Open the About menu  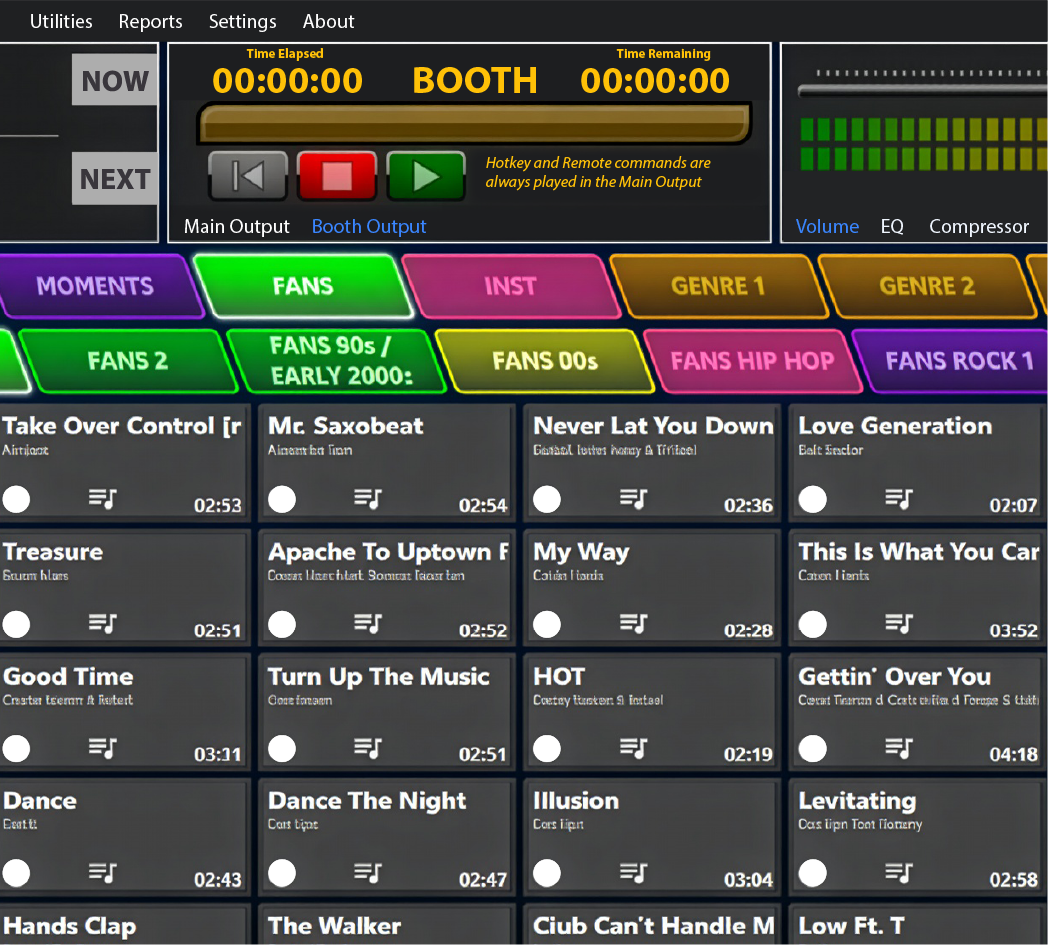[328, 21]
